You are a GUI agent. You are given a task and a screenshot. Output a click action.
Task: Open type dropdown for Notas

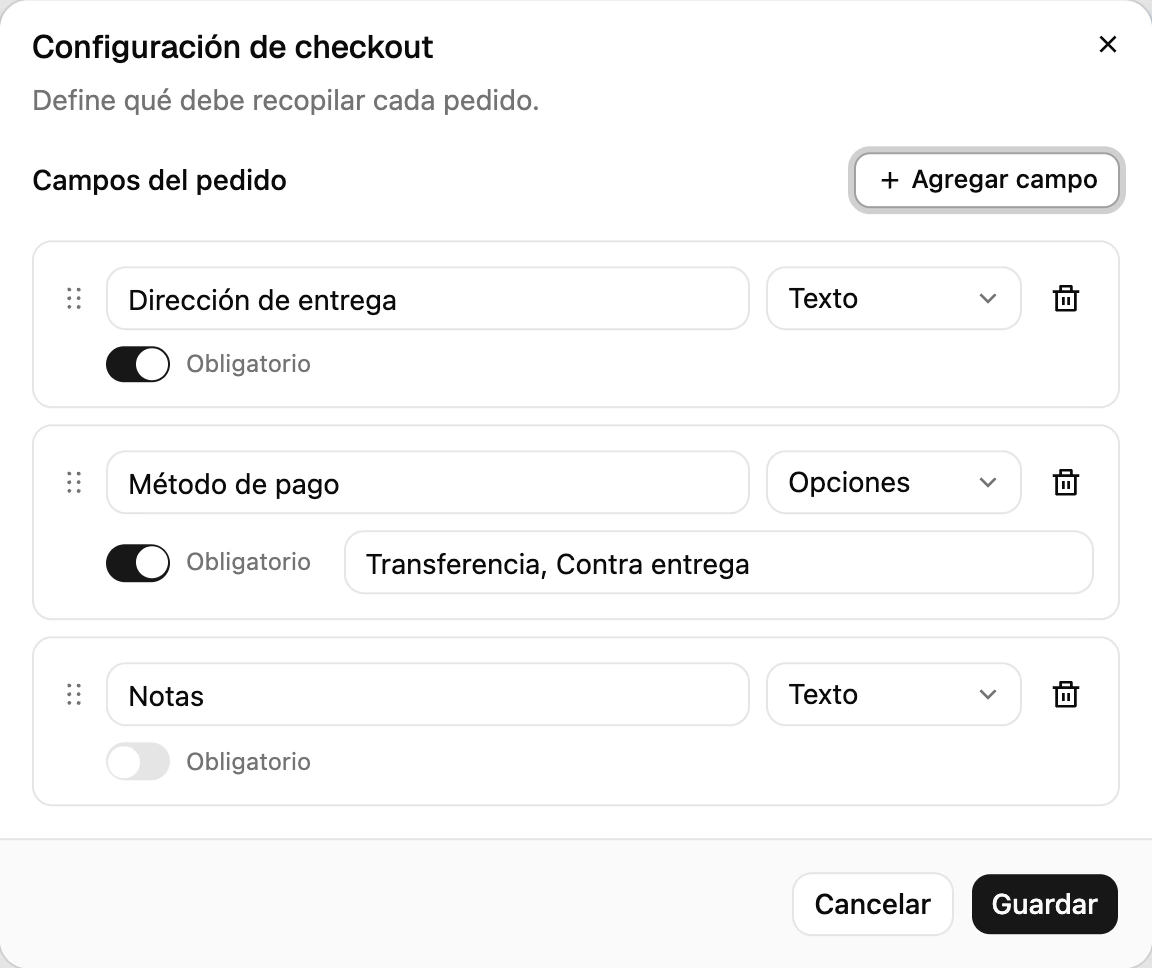pyautogui.click(x=893, y=694)
